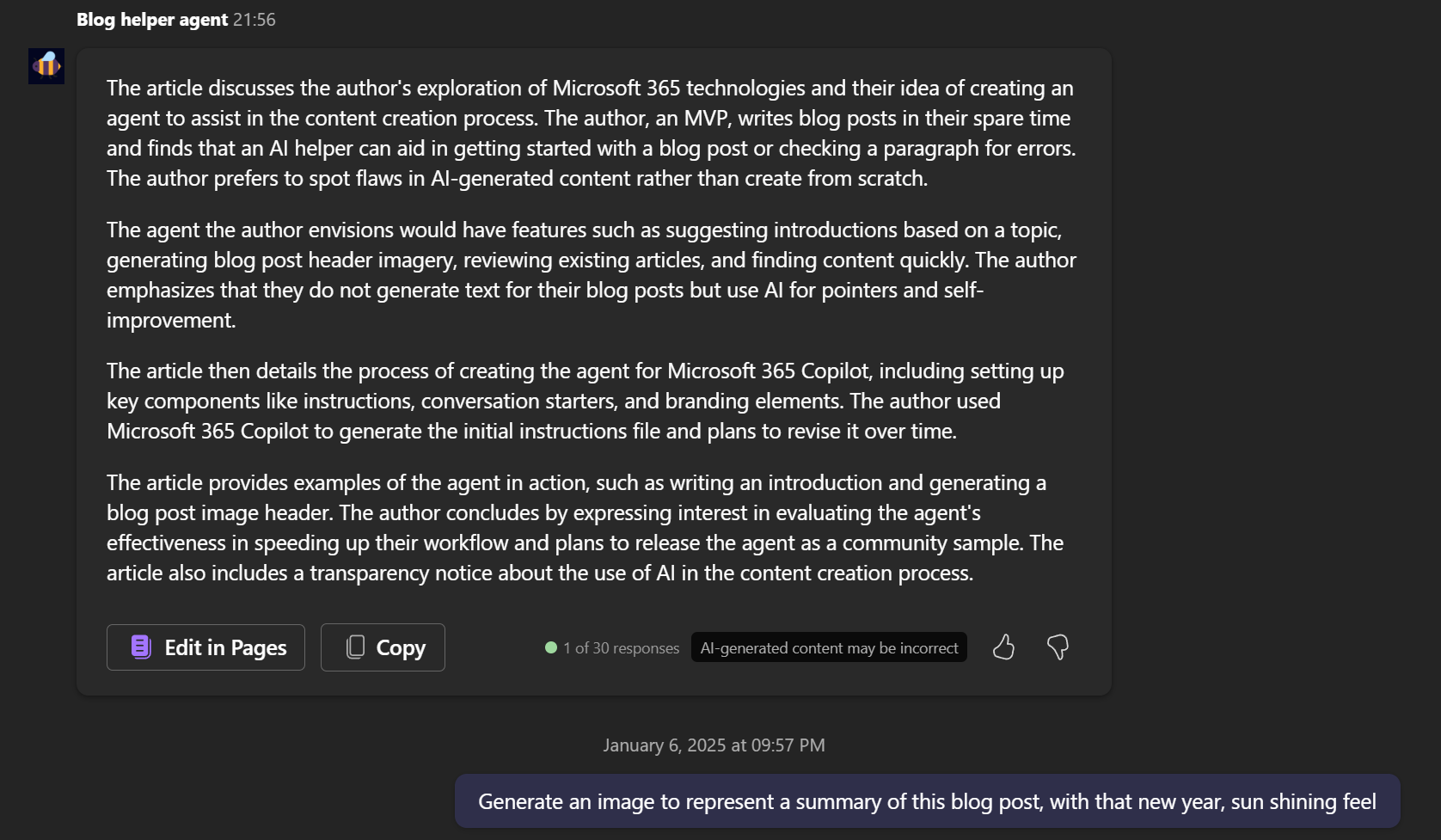Viewport: 1441px width, 840px height.
Task: Copy the agent's summary using the Copy button
Action: tap(383, 647)
